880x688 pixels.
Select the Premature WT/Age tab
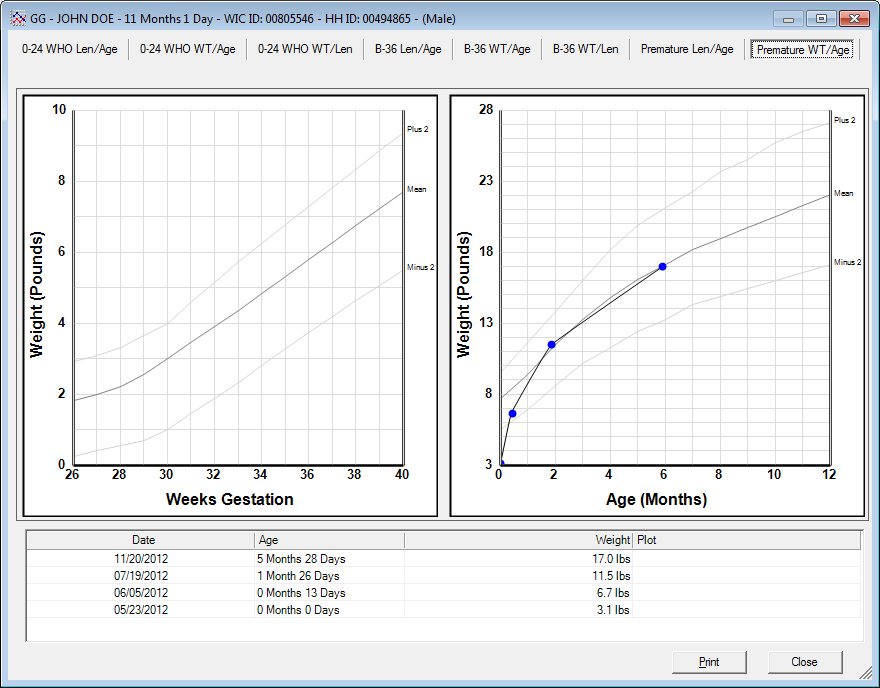click(x=803, y=49)
